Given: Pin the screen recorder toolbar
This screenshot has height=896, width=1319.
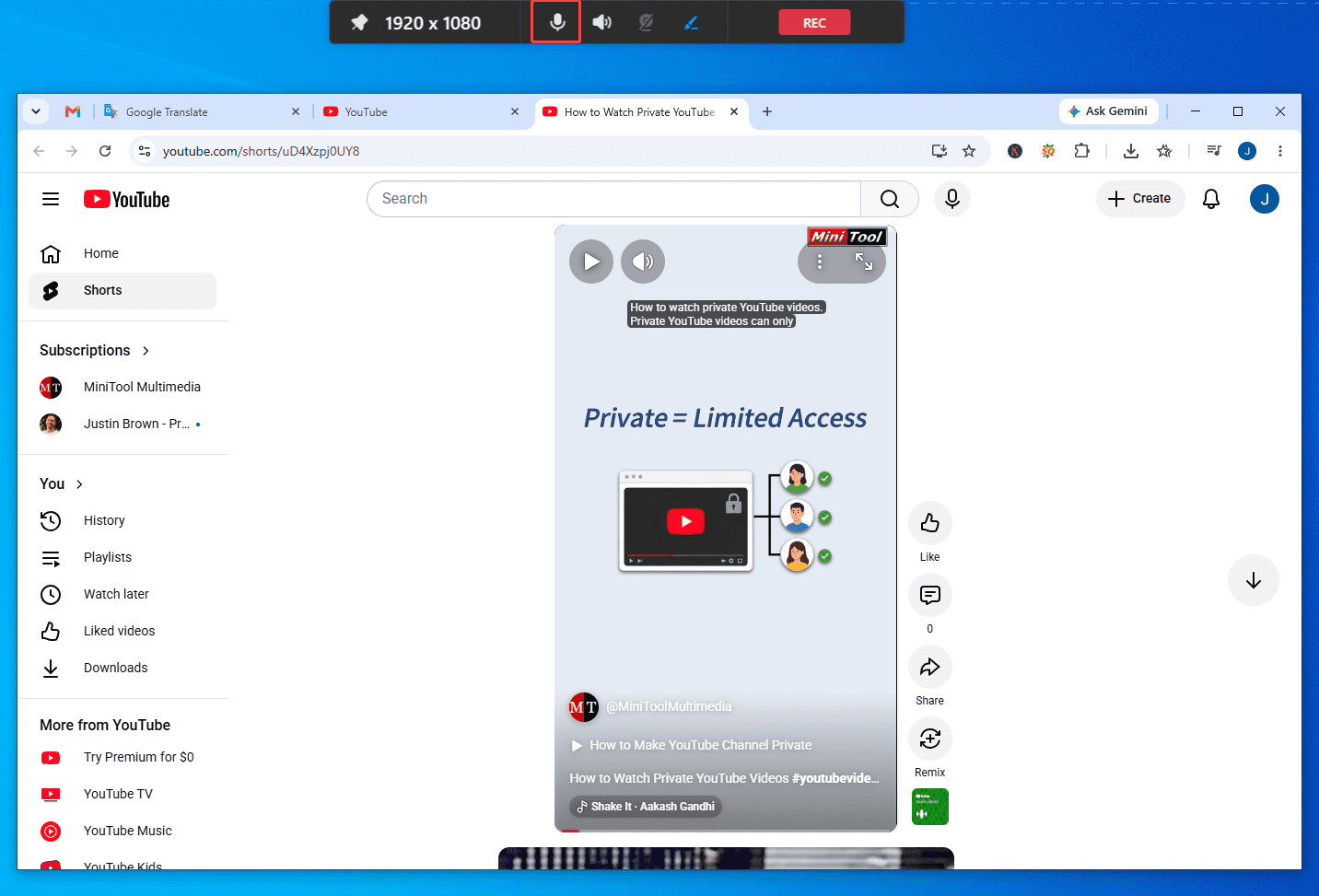Looking at the screenshot, I should coord(359,23).
